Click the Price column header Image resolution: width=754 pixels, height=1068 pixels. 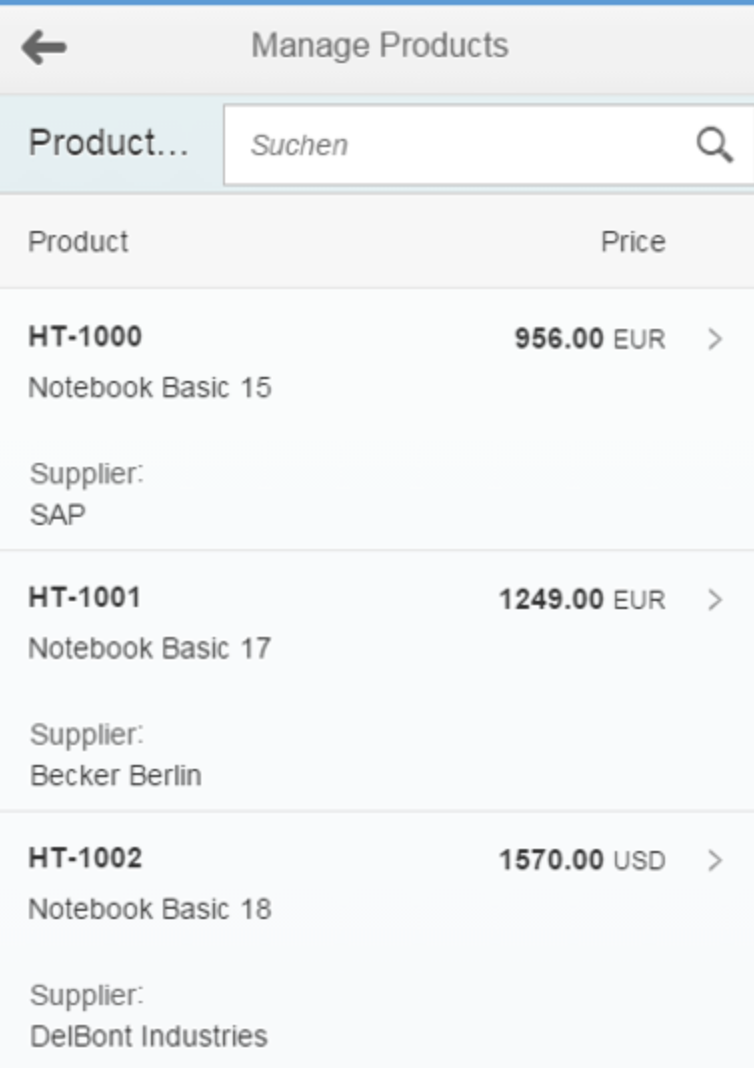(x=633, y=242)
